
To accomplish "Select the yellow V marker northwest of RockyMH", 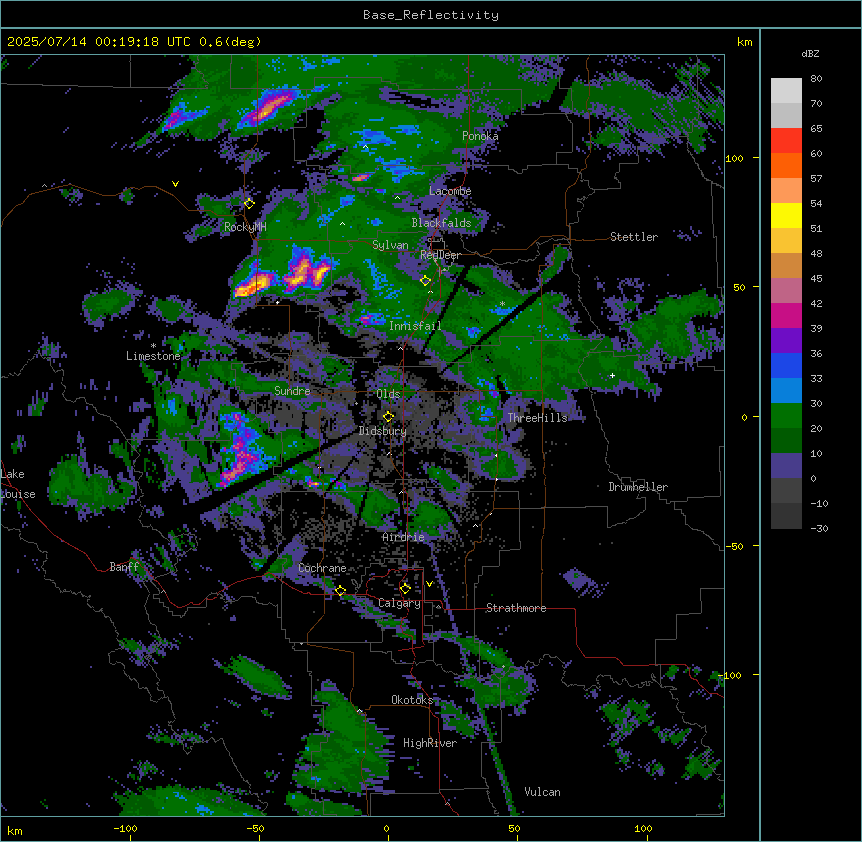I will pos(175,184).
